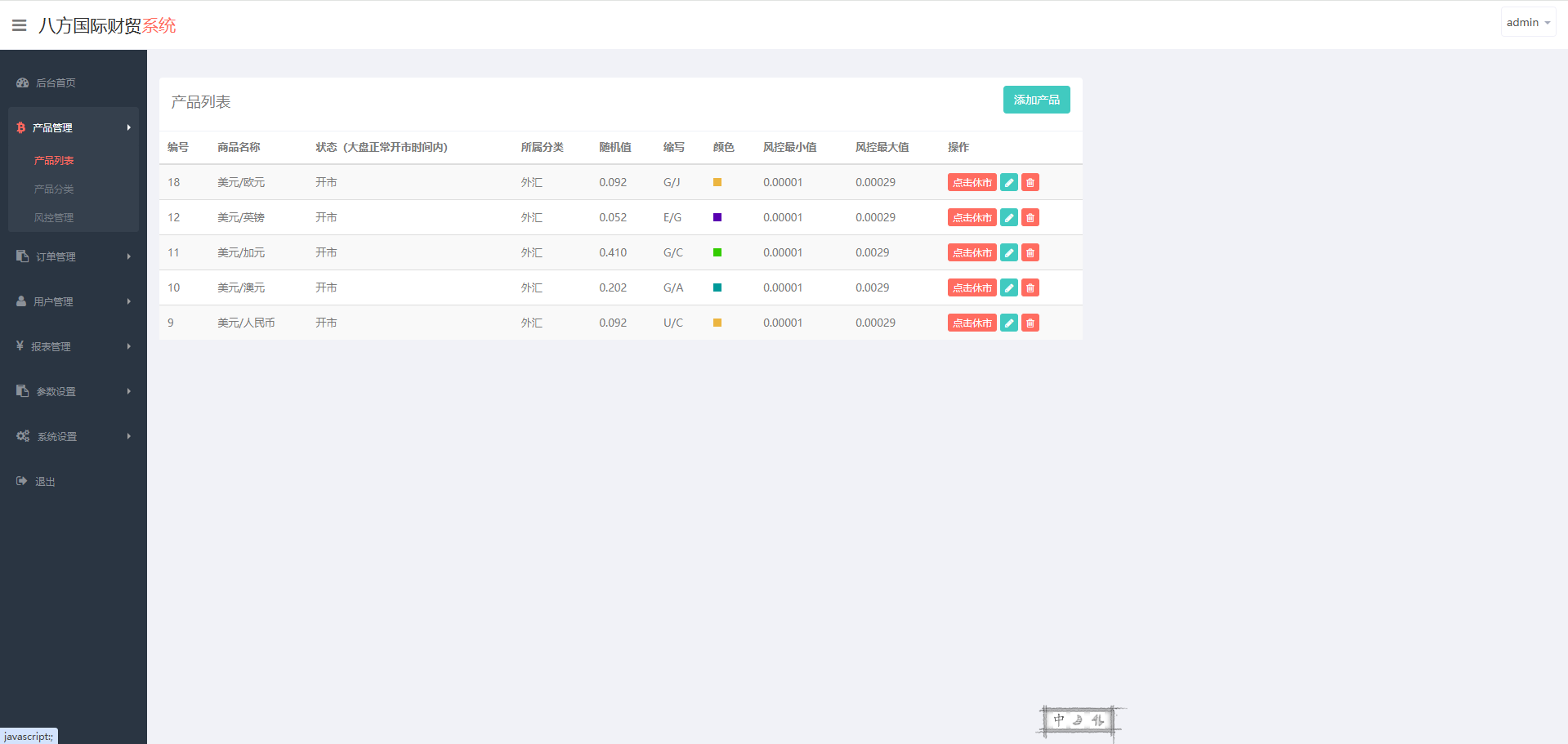Click the purple color swatch for 美元/英镑
This screenshot has width=1568, height=744.
717,217
